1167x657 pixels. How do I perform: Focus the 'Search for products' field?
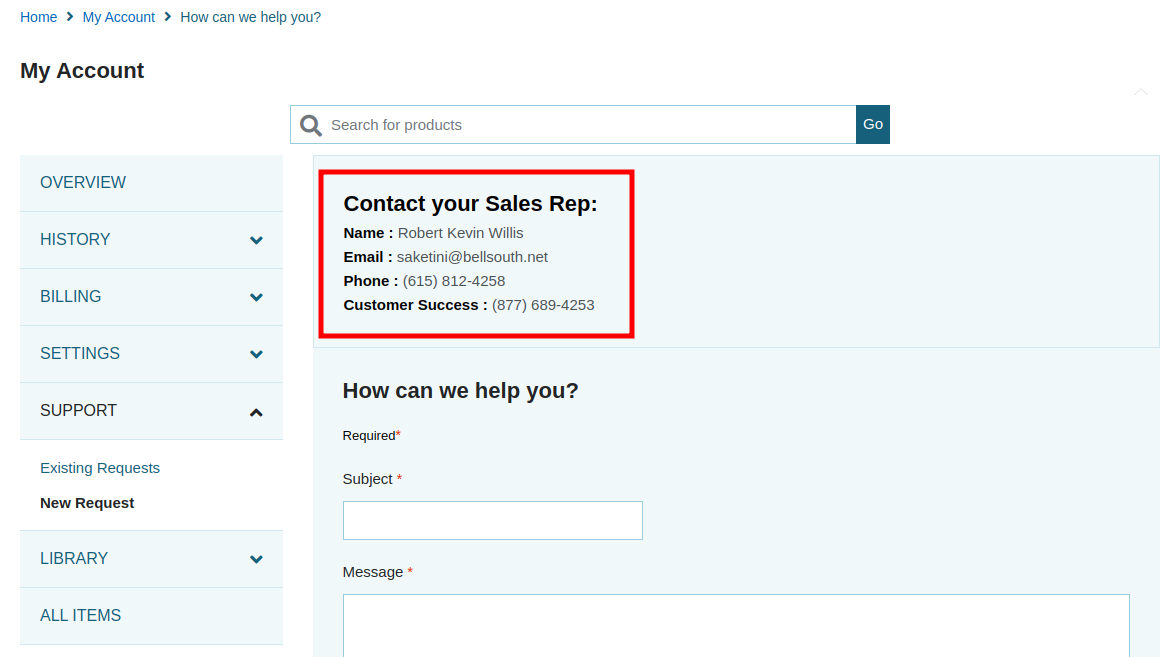(x=590, y=125)
